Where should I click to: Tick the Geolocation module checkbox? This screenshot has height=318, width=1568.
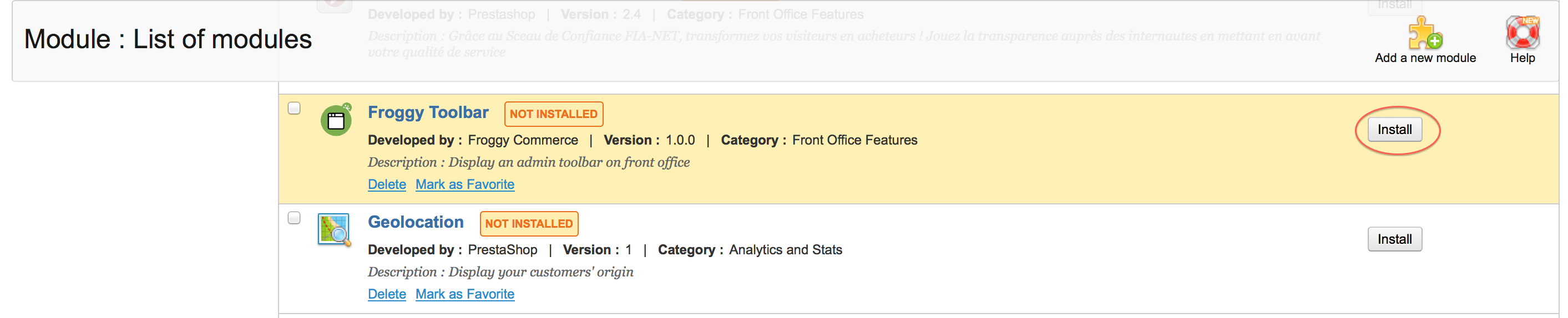(294, 218)
